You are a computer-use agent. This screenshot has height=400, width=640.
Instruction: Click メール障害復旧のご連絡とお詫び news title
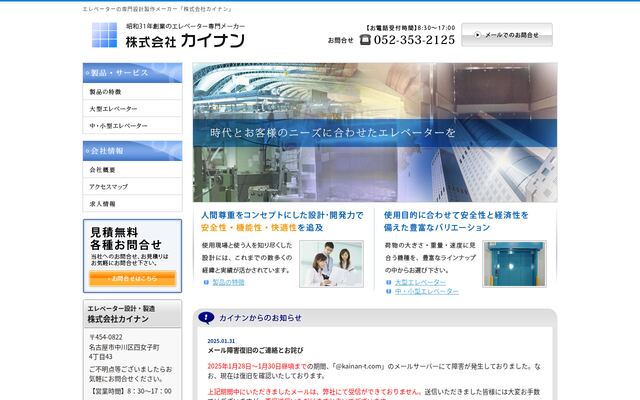pos(256,350)
